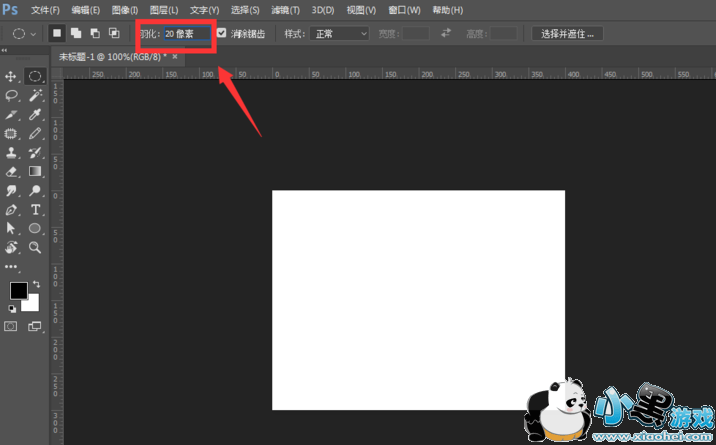This screenshot has height=445, width=716.
Task: Choose New Selection mode
Action: [57, 33]
